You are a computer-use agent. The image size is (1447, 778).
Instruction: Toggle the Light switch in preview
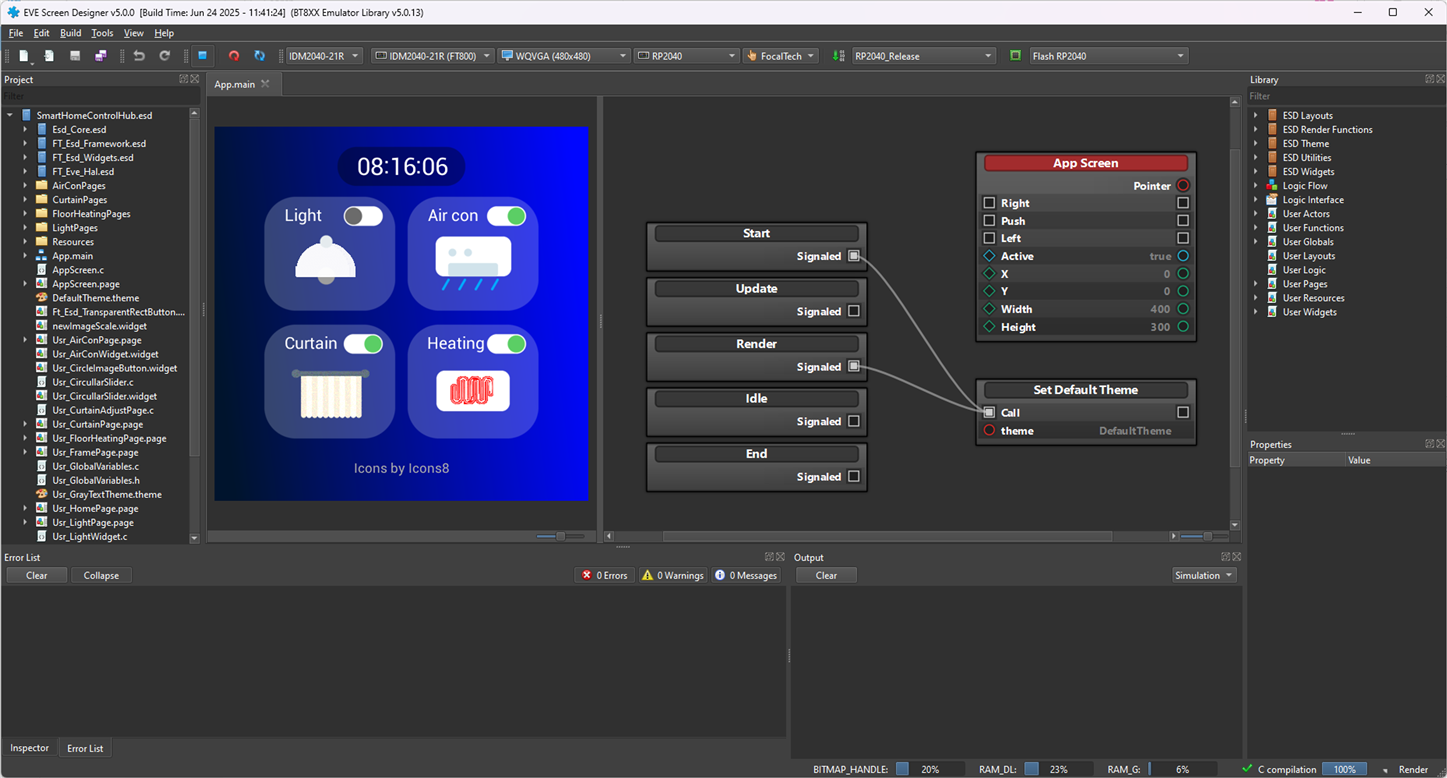click(x=362, y=216)
